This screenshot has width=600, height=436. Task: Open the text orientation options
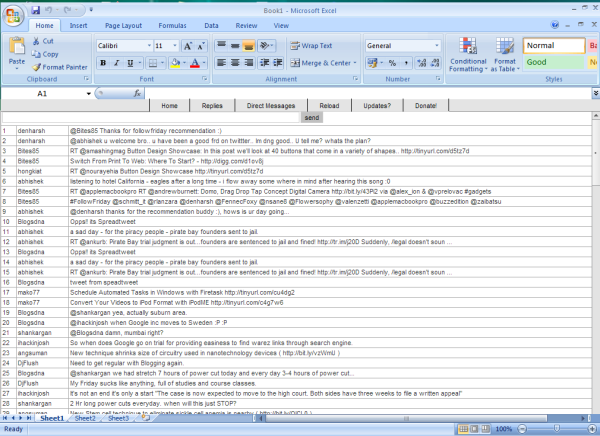266,46
